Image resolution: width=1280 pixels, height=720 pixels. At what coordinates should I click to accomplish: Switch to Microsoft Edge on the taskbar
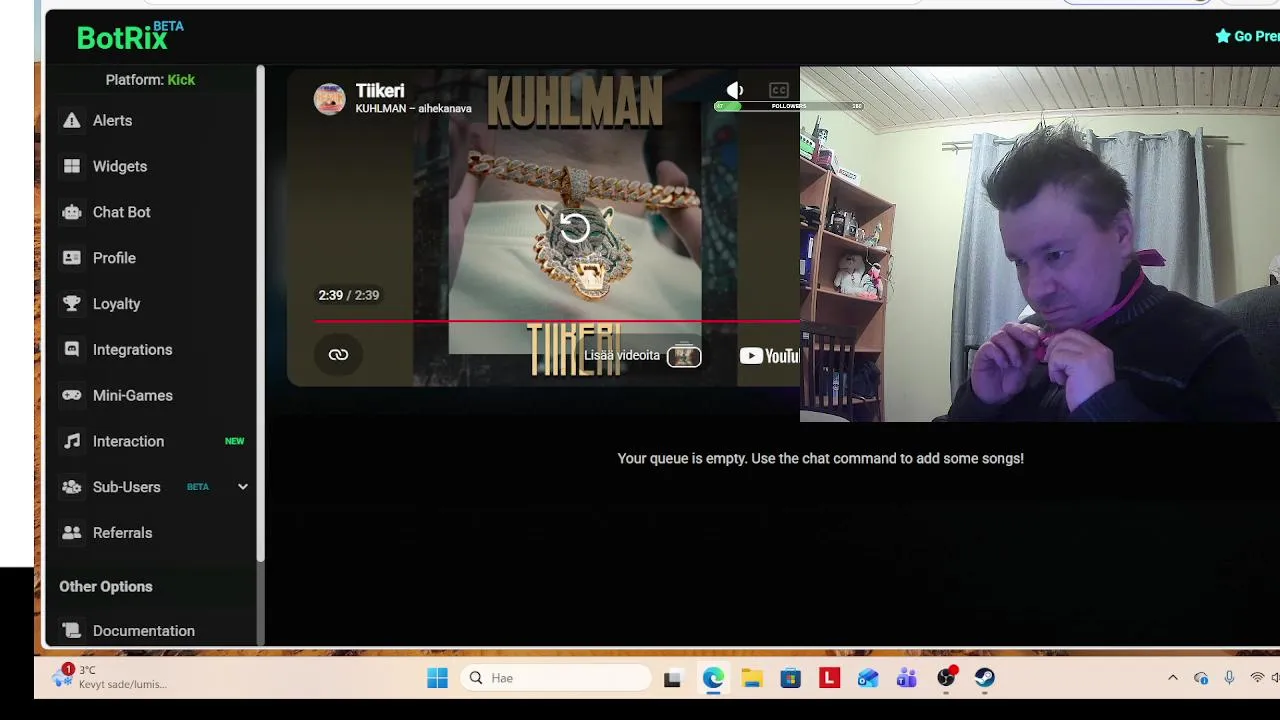(x=713, y=678)
